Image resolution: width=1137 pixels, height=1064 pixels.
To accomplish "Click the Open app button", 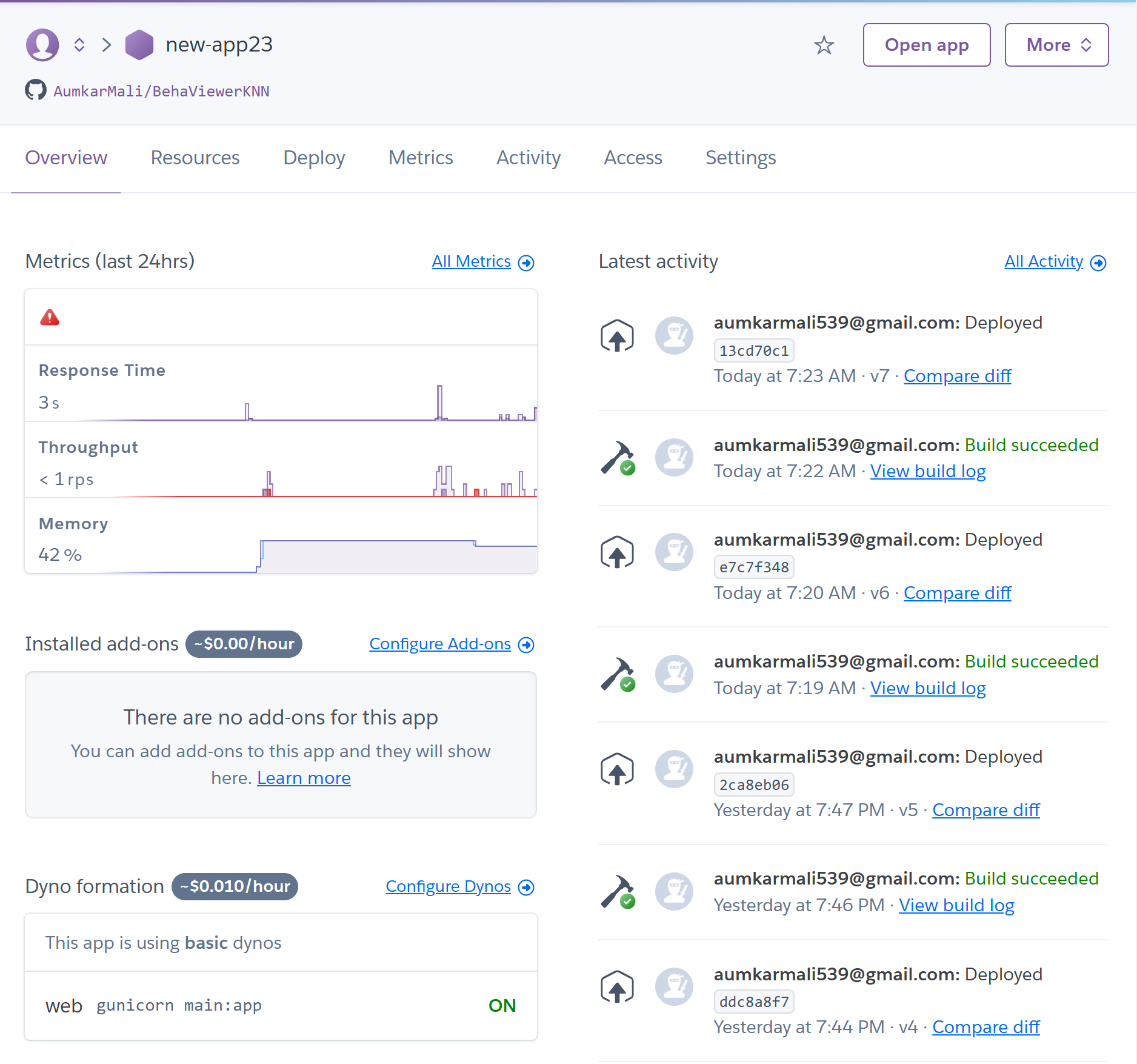I will coord(927,45).
